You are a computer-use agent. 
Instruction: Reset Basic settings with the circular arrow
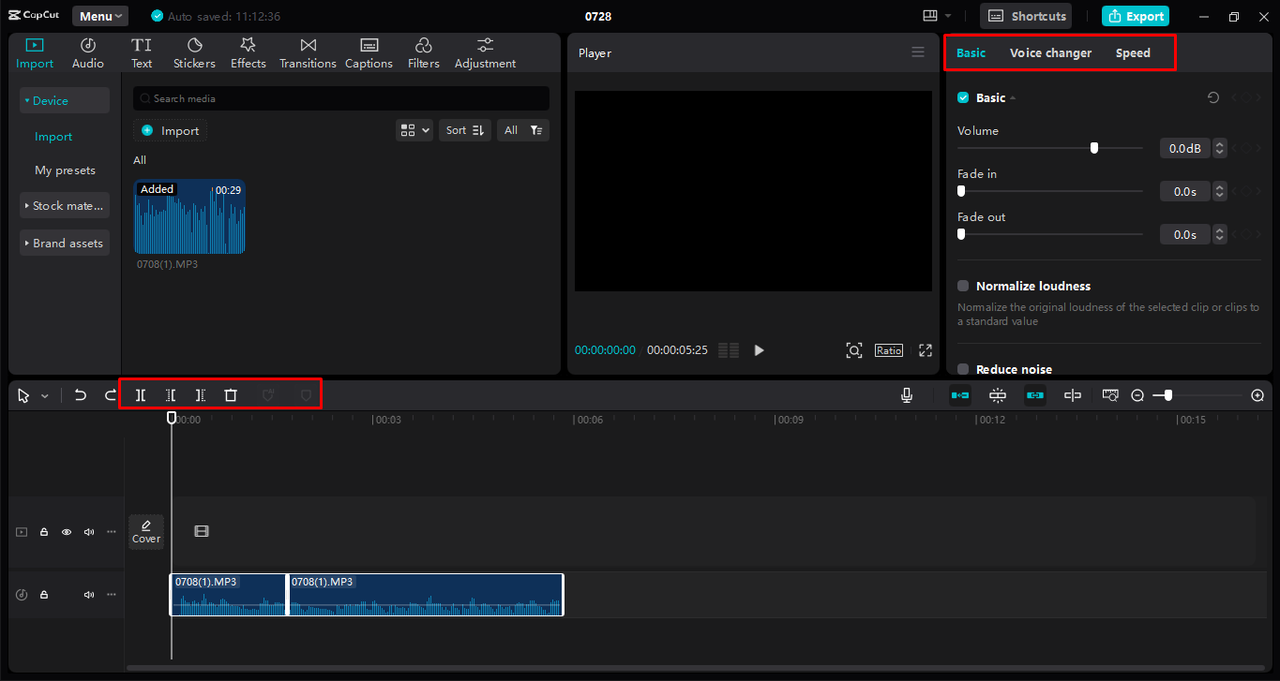click(1213, 97)
